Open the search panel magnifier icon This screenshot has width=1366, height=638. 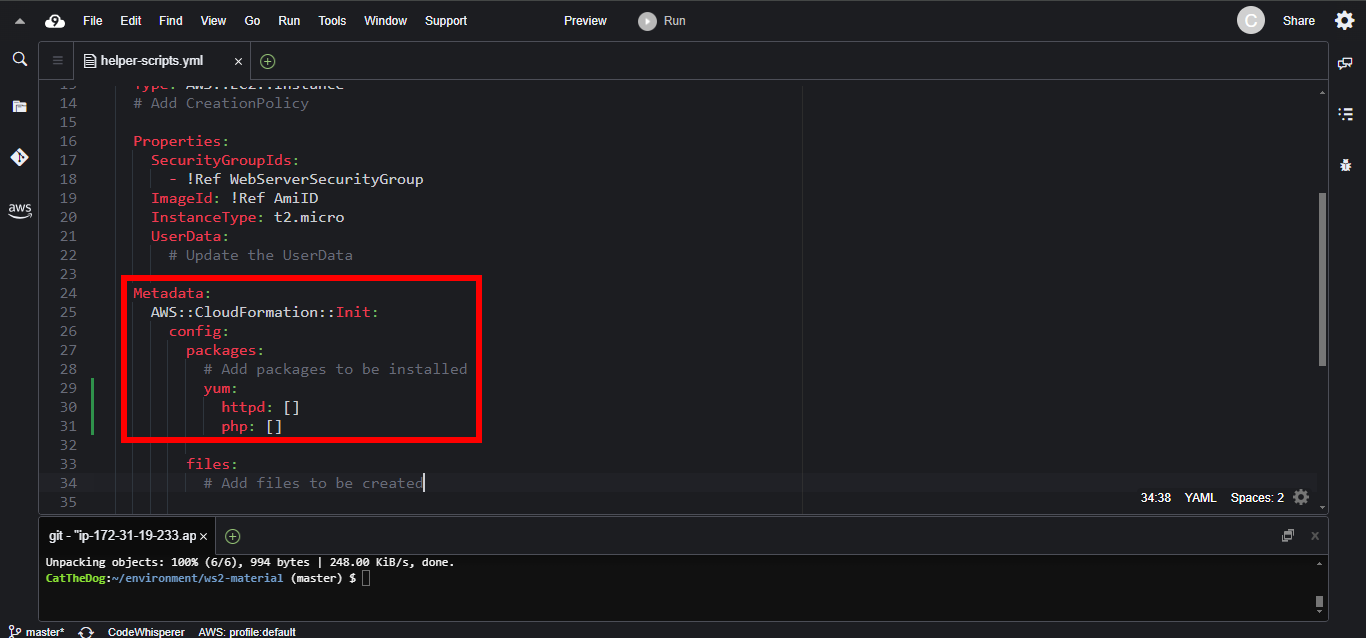[19, 60]
